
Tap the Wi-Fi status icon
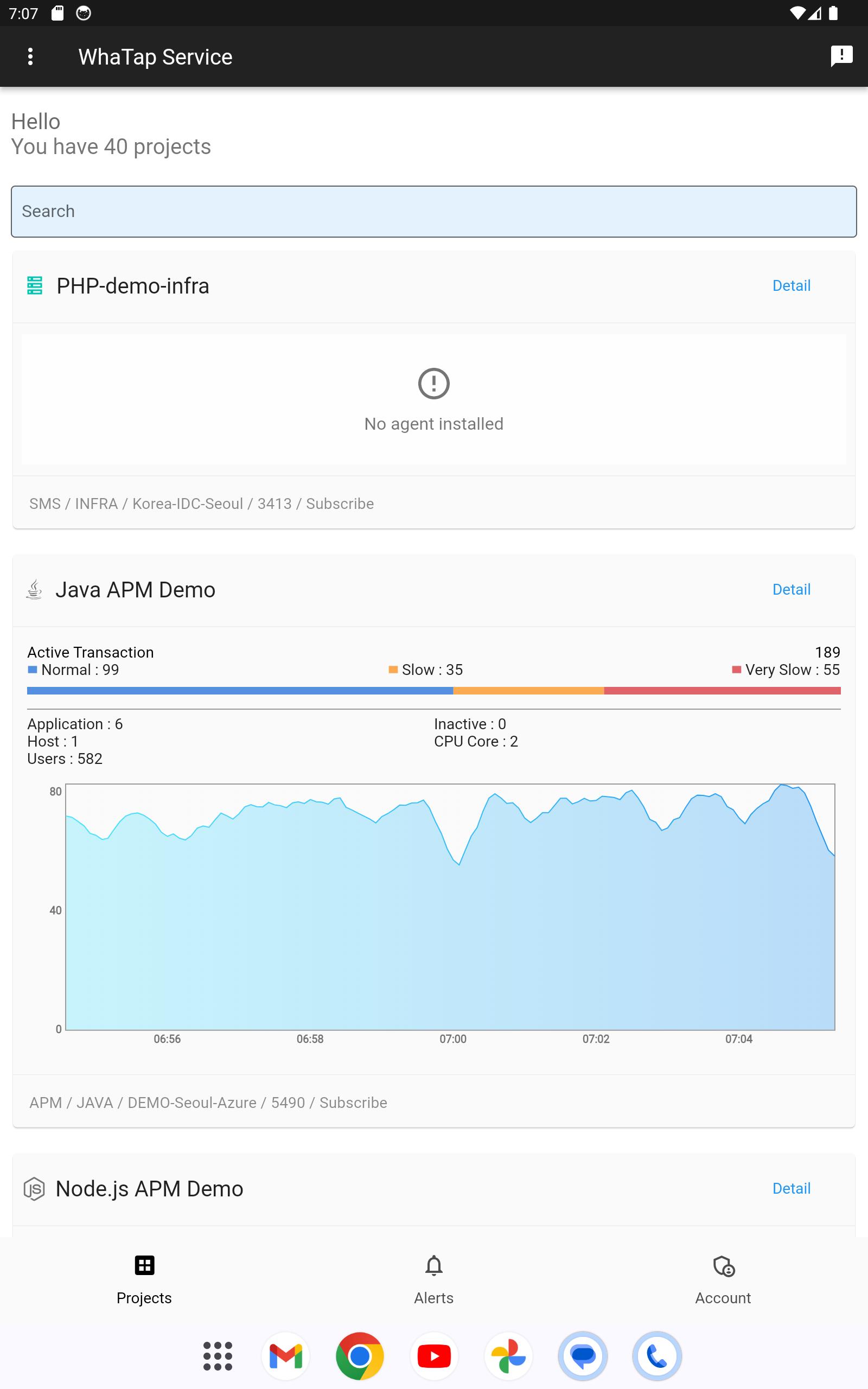797,13
